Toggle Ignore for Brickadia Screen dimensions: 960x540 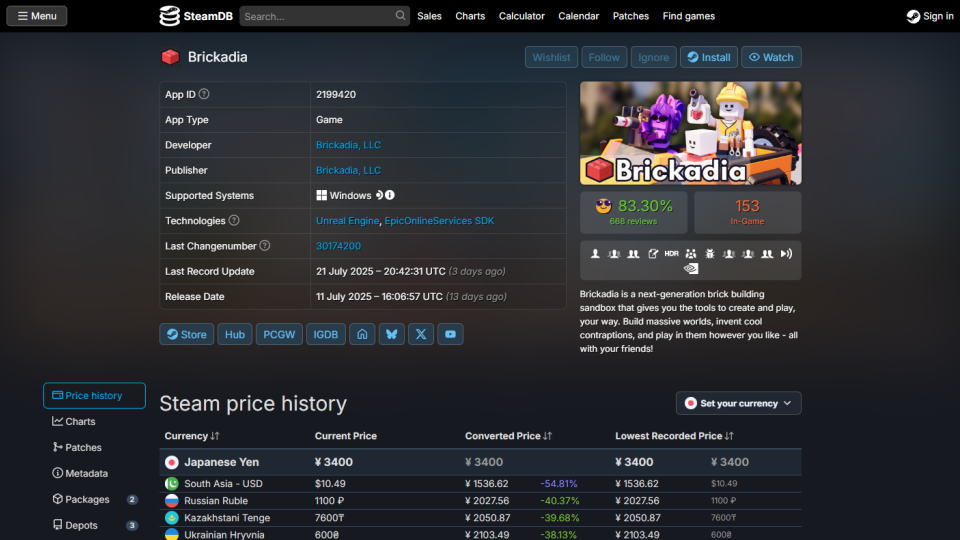click(x=653, y=57)
